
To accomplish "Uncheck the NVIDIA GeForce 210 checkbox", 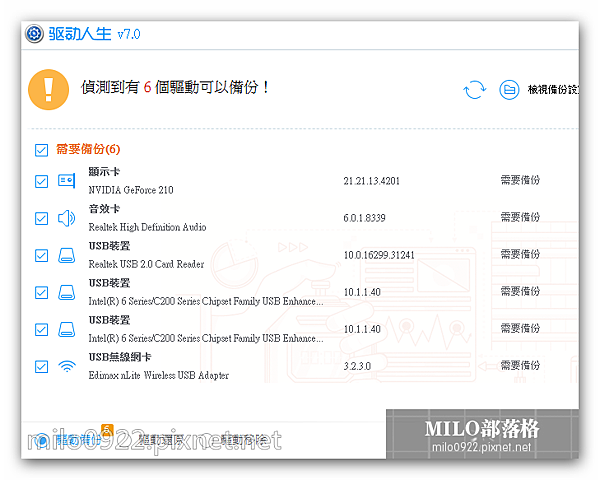I will [x=41, y=181].
